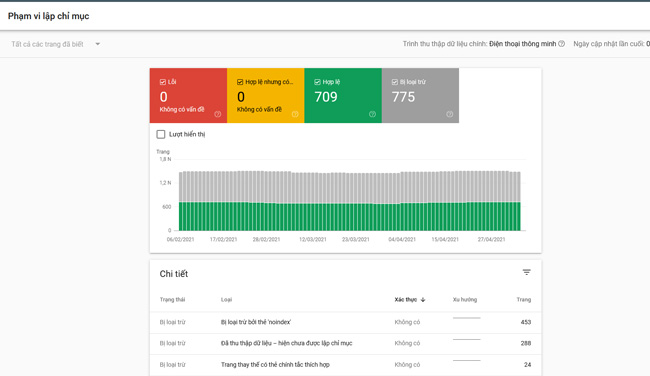Click trend line in the 288 pages row
This screenshot has height=376, width=650.
click(x=466, y=340)
